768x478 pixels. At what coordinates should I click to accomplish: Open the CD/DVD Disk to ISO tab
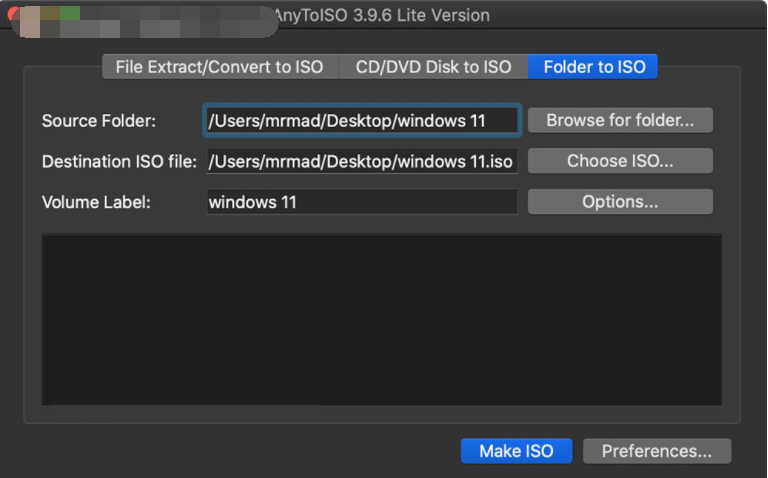coord(433,67)
